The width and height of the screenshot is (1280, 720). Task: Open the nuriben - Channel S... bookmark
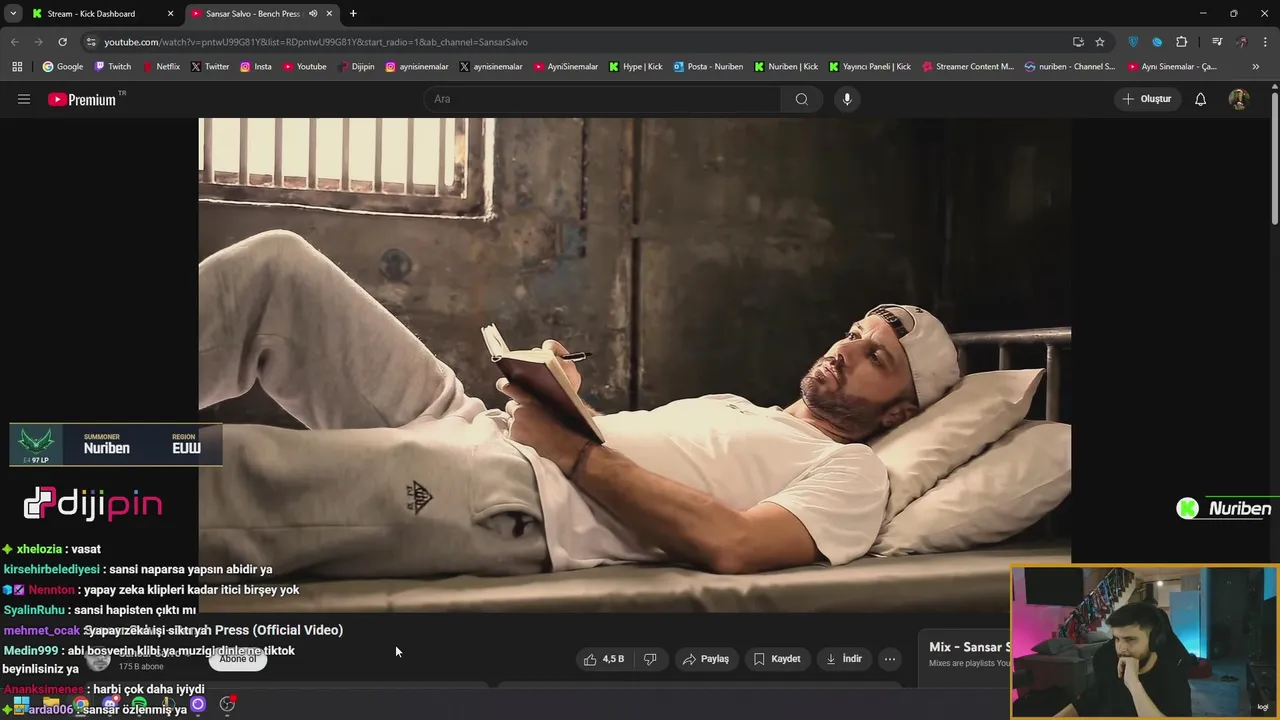click(x=1070, y=67)
